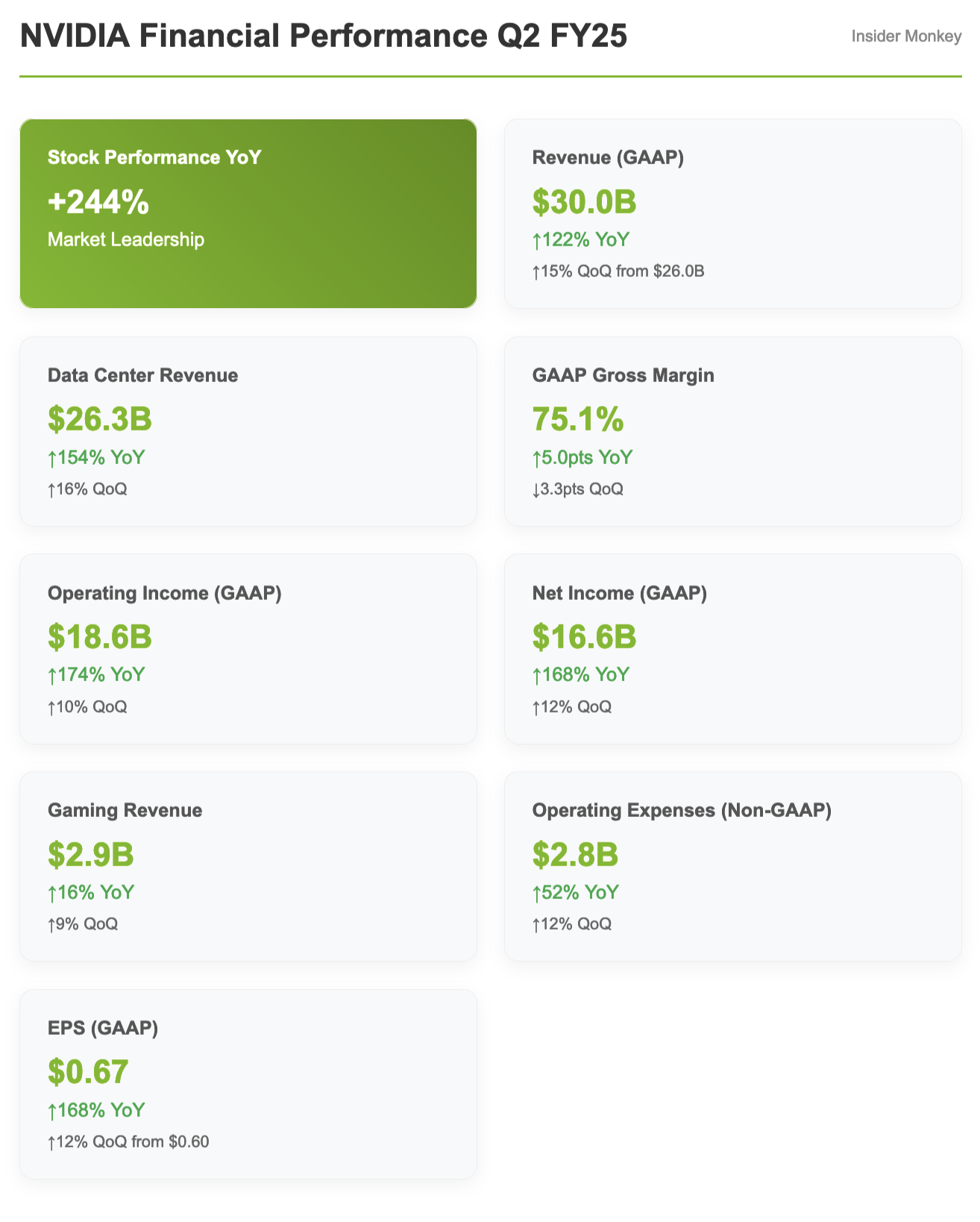Click the Operating Income (GAAP) heading

[x=165, y=593]
